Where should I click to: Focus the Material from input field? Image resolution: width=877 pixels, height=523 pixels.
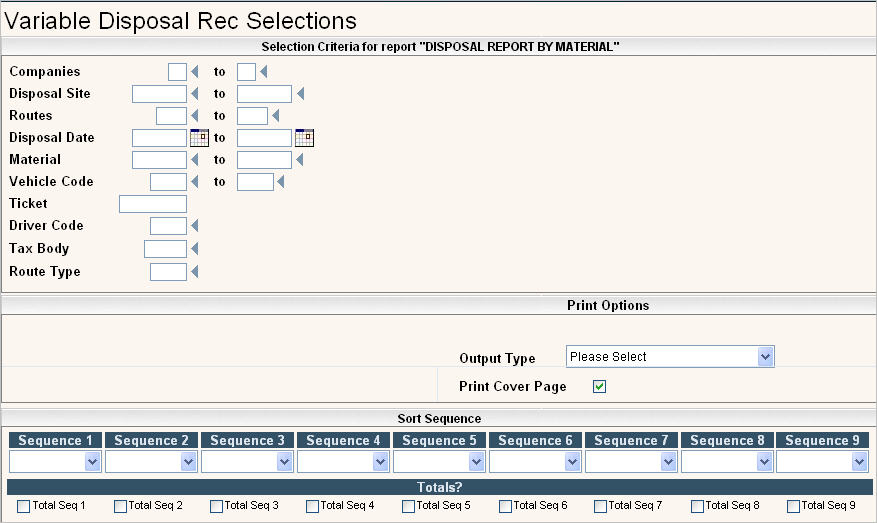click(159, 160)
